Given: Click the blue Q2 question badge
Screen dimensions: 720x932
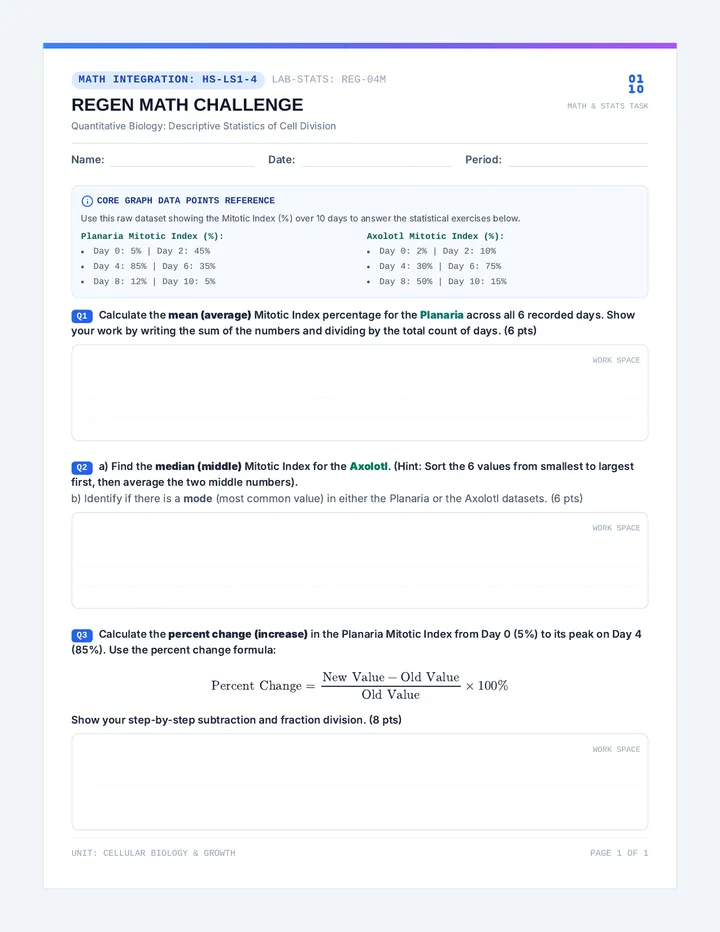Looking at the screenshot, I should (x=82, y=467).
